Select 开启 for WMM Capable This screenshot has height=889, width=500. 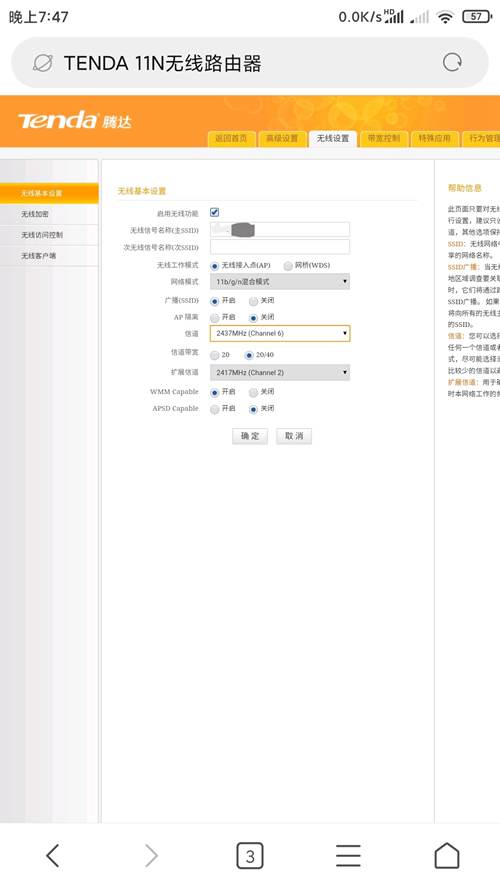tap(215, 392)
